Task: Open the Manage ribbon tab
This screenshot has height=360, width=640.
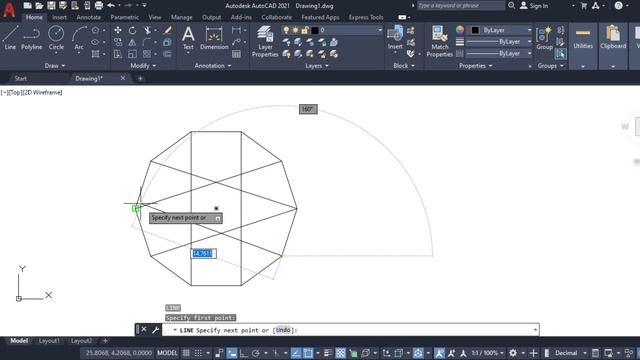Action: click(x=182, y=17)
